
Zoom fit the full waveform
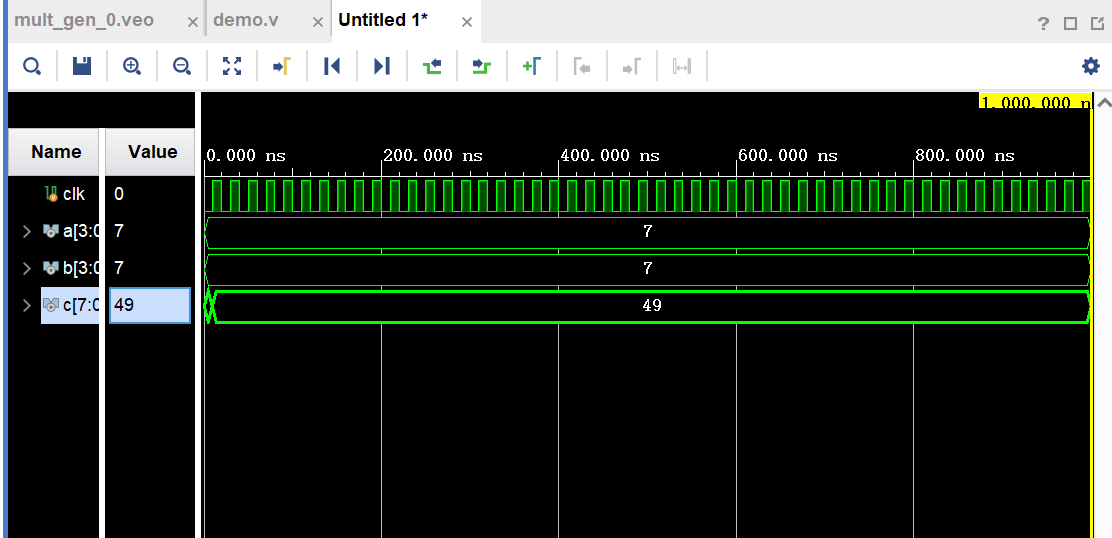(232, 67)
